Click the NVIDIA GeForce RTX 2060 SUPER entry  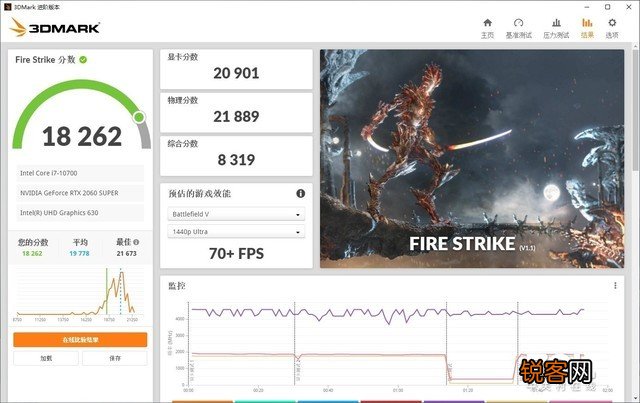(80, 193)
